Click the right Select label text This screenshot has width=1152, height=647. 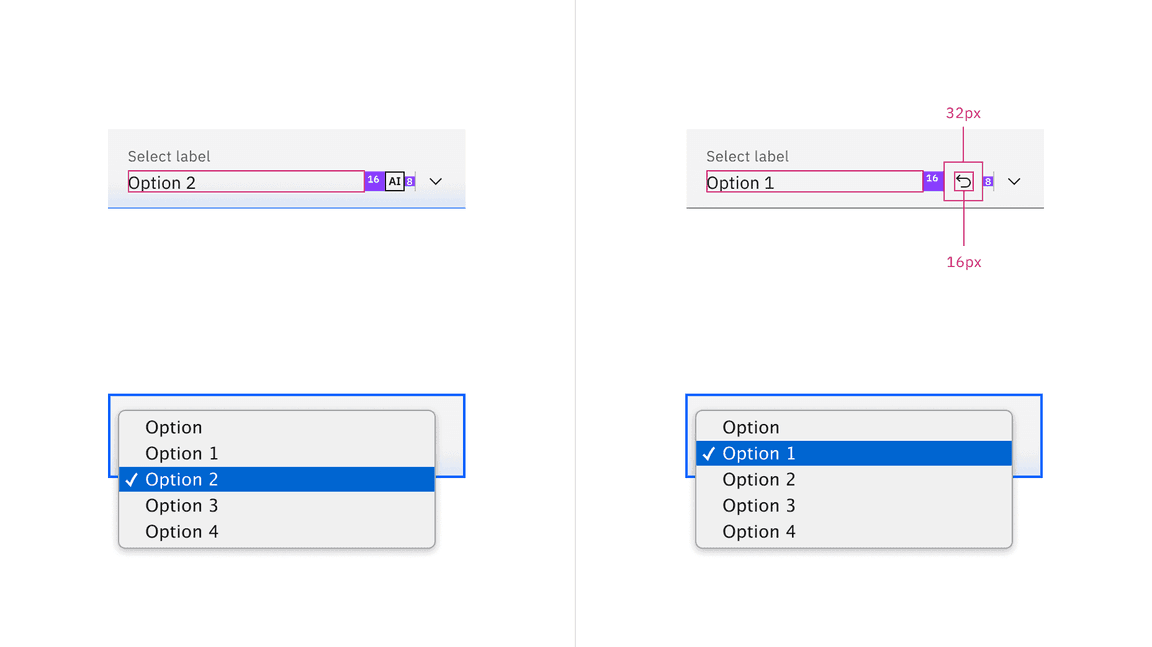pyautogui.click(x=747, y=156)
